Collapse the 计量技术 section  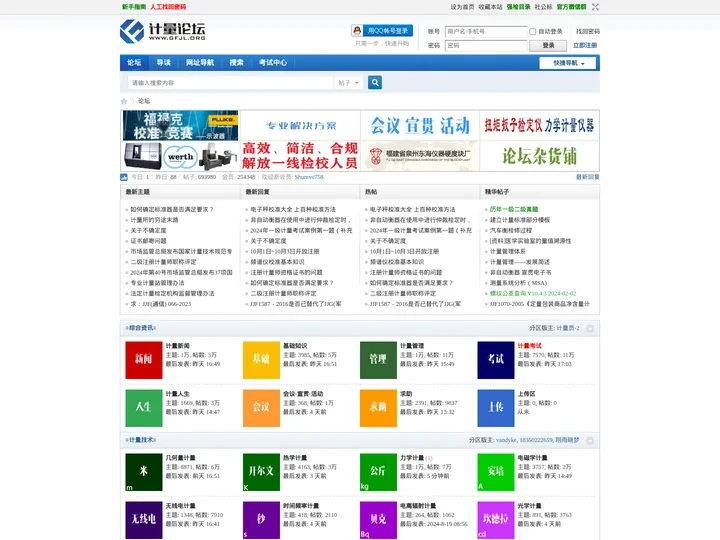pos(591,440)
